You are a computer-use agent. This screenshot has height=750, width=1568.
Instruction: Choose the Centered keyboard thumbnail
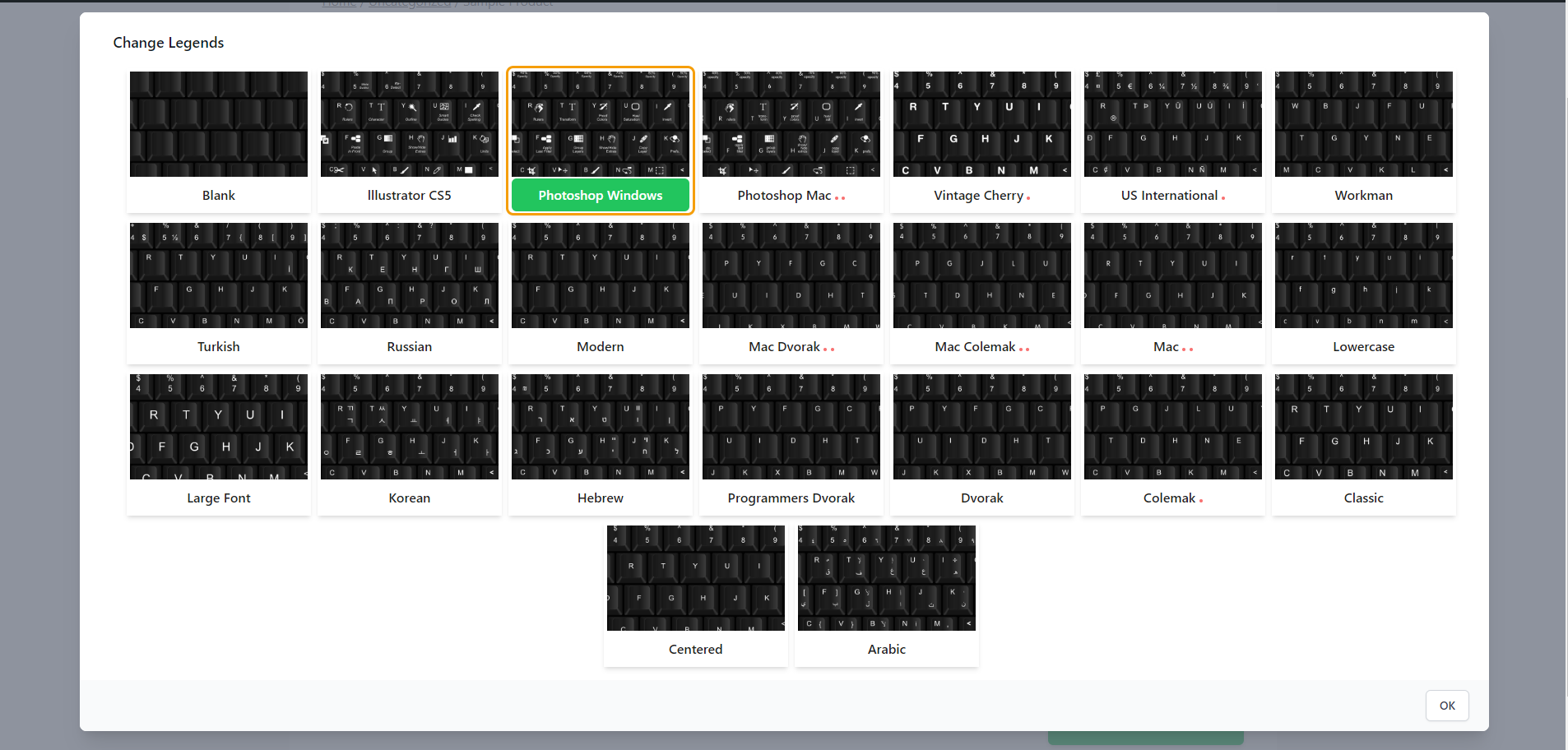tap(696, 578)
